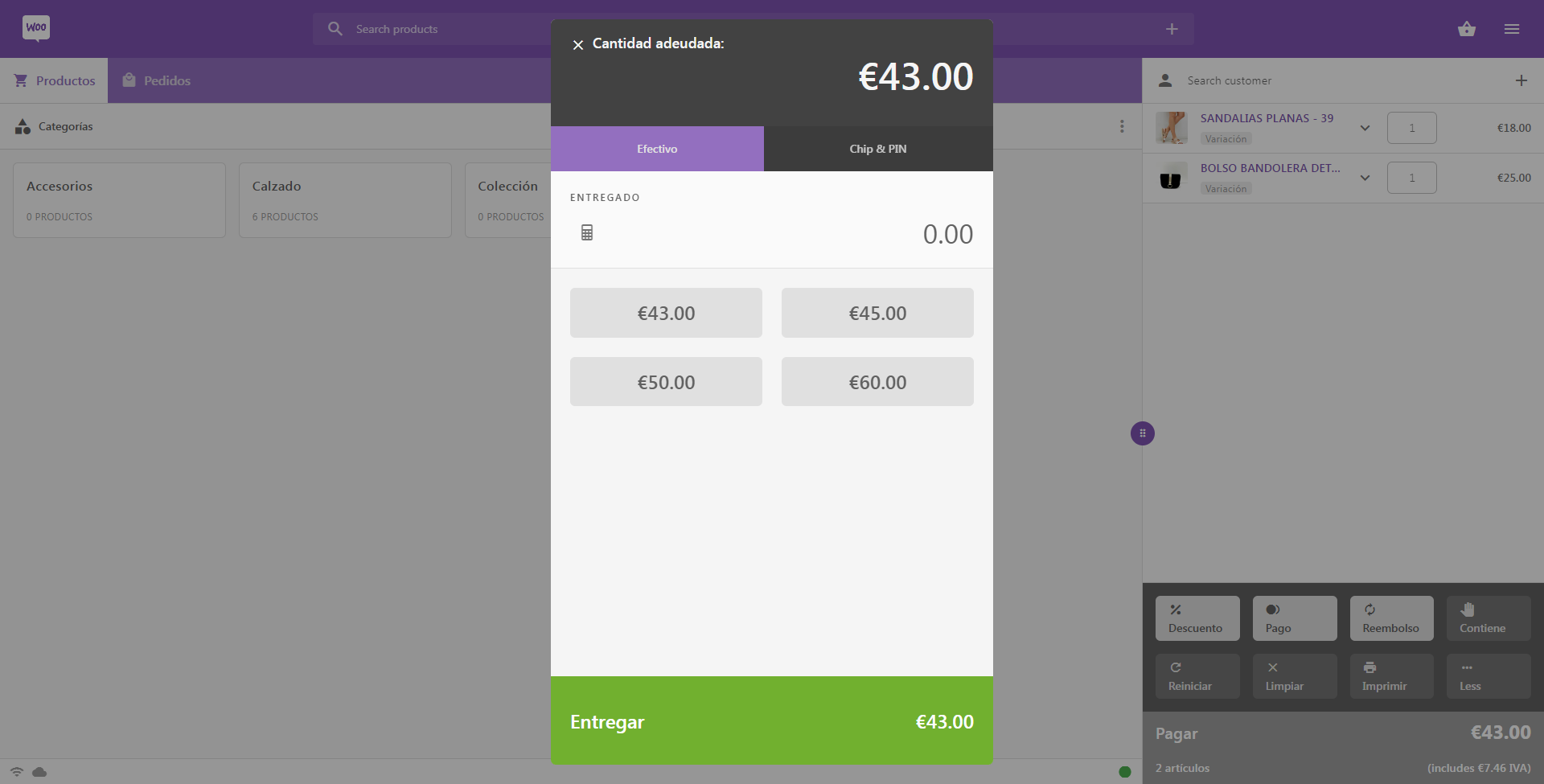Click the Sandalias Planas quantity field

point(1411,128)
